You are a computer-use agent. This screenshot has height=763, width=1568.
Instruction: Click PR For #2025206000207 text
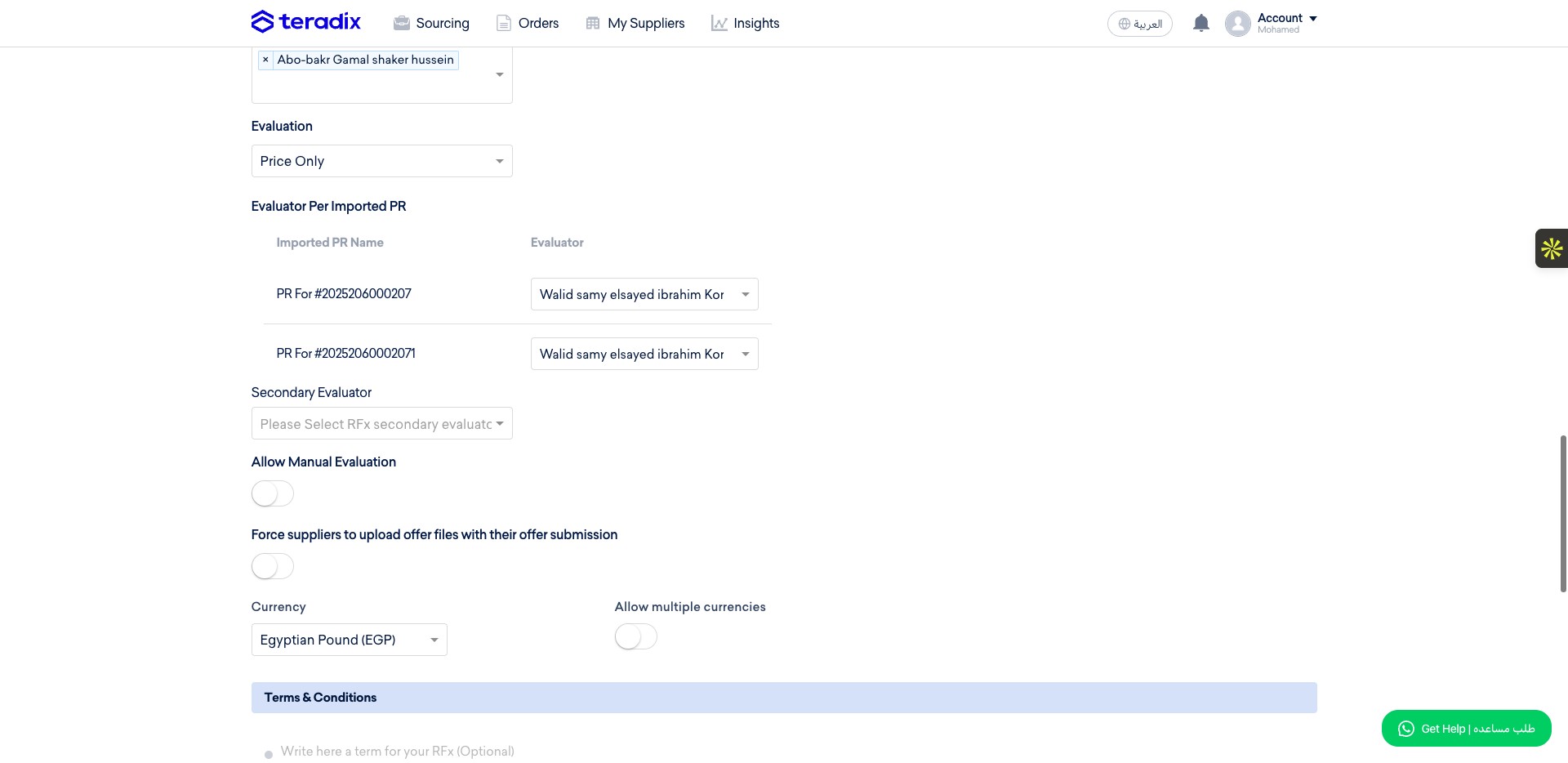344,293
